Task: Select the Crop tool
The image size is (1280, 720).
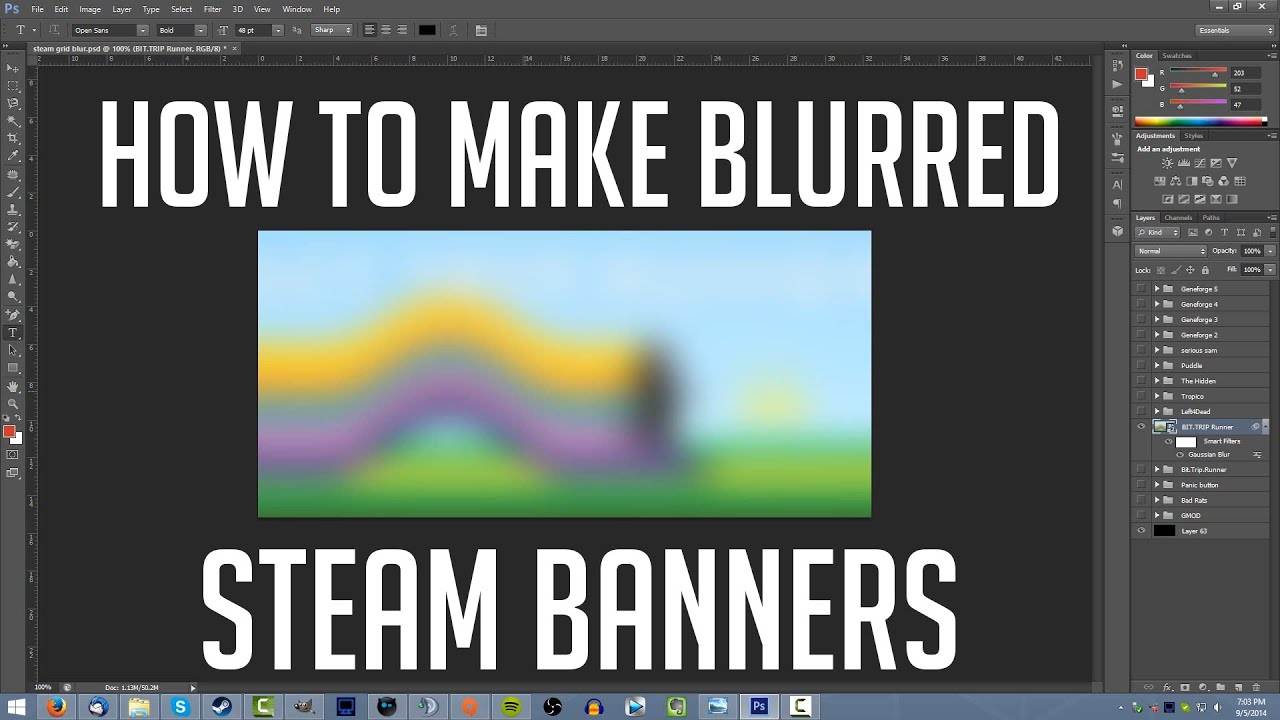Action: coord(13,139)
